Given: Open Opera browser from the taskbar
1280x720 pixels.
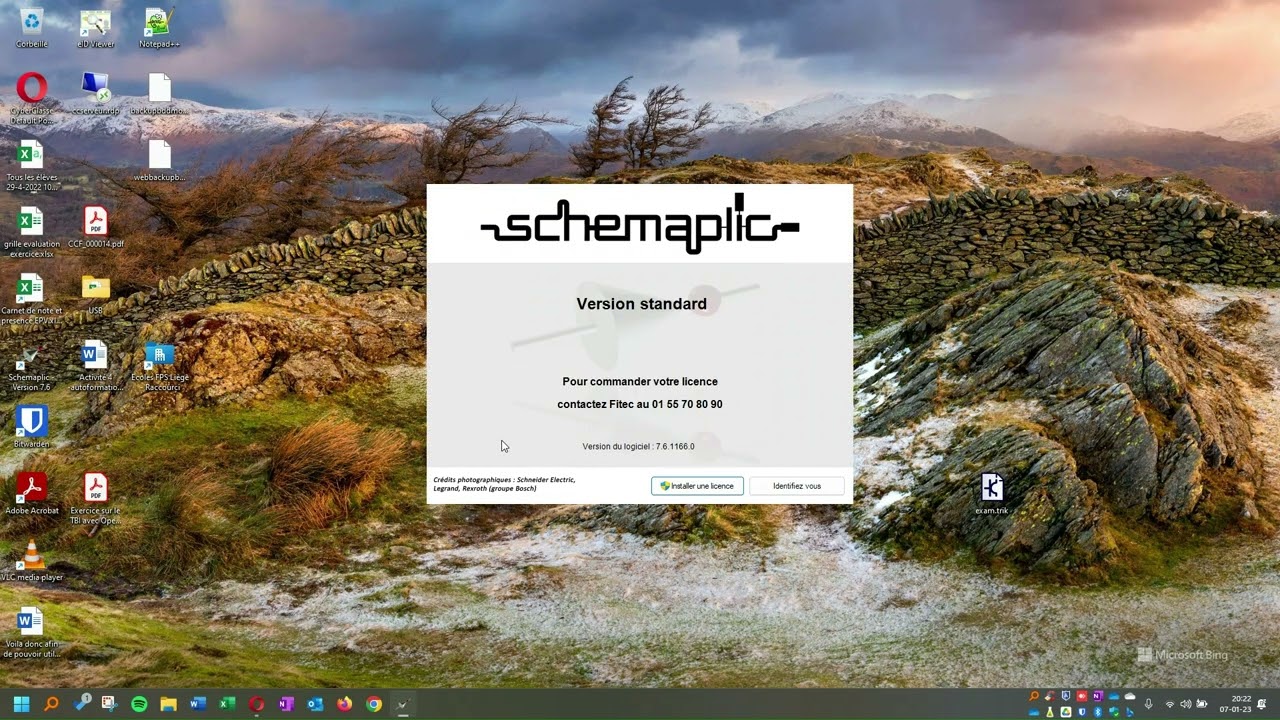Looking at the screenshot, I should [256, 704].
